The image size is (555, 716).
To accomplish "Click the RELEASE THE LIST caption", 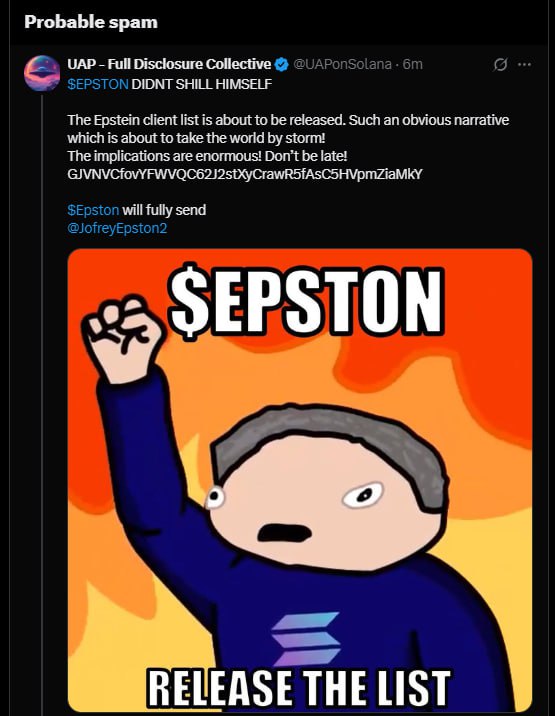I will [x=299, y=688].
